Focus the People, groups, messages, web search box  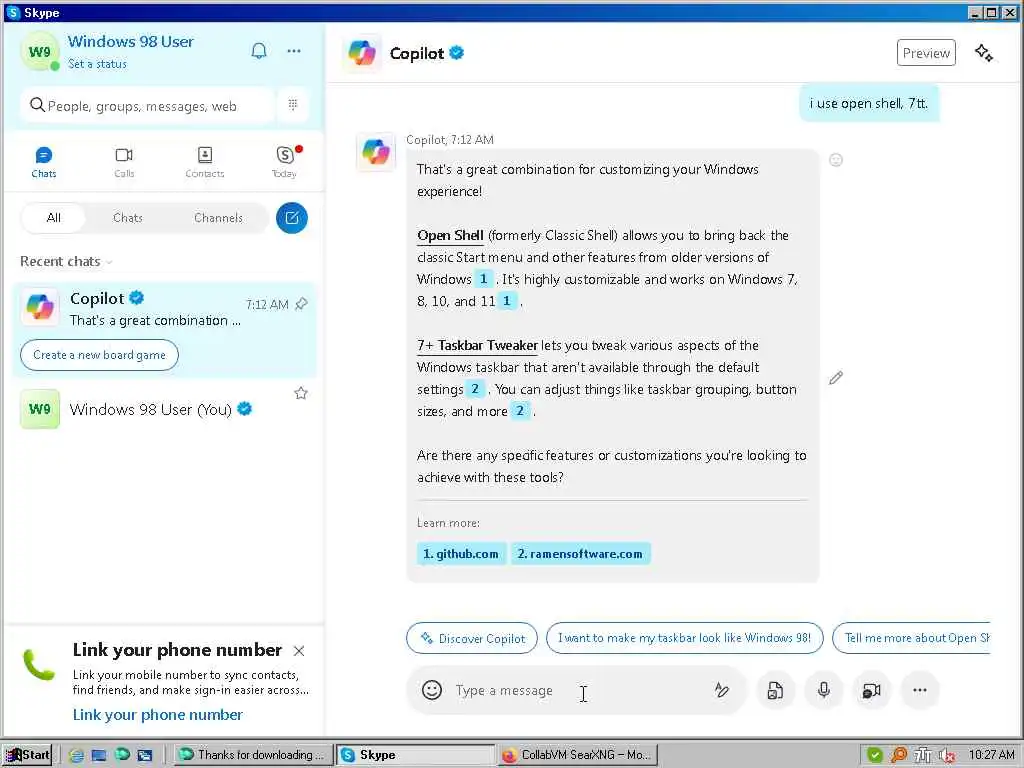148,105
